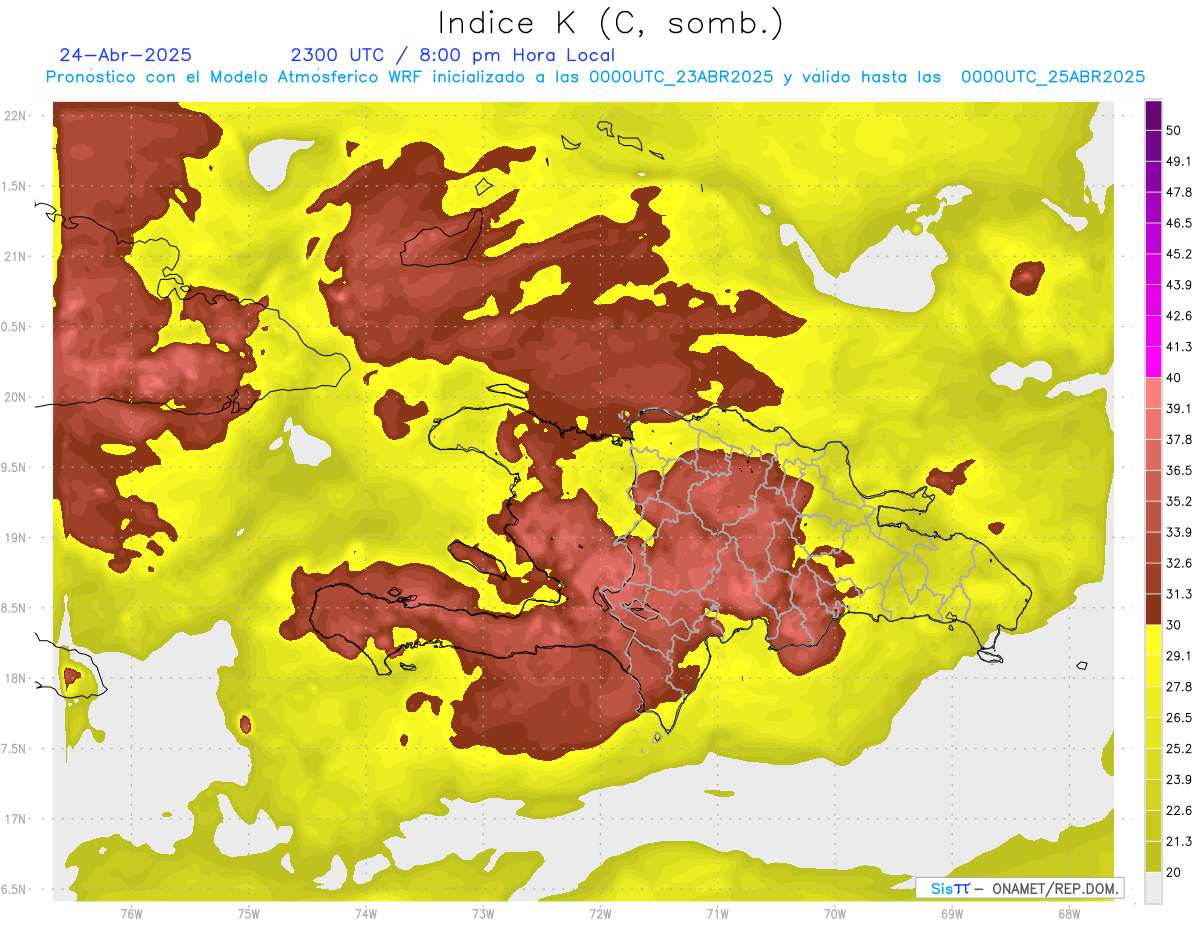The image size is (1200, 927).
Task: Pick the light gray swatch below 20
Action: pos(1153,887)
